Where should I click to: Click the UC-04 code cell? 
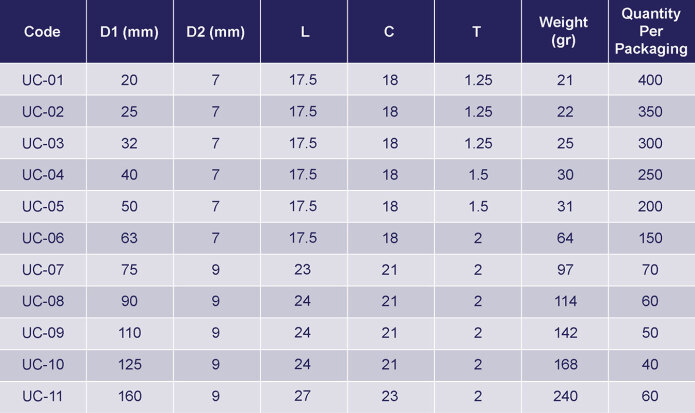coord(43,175)
